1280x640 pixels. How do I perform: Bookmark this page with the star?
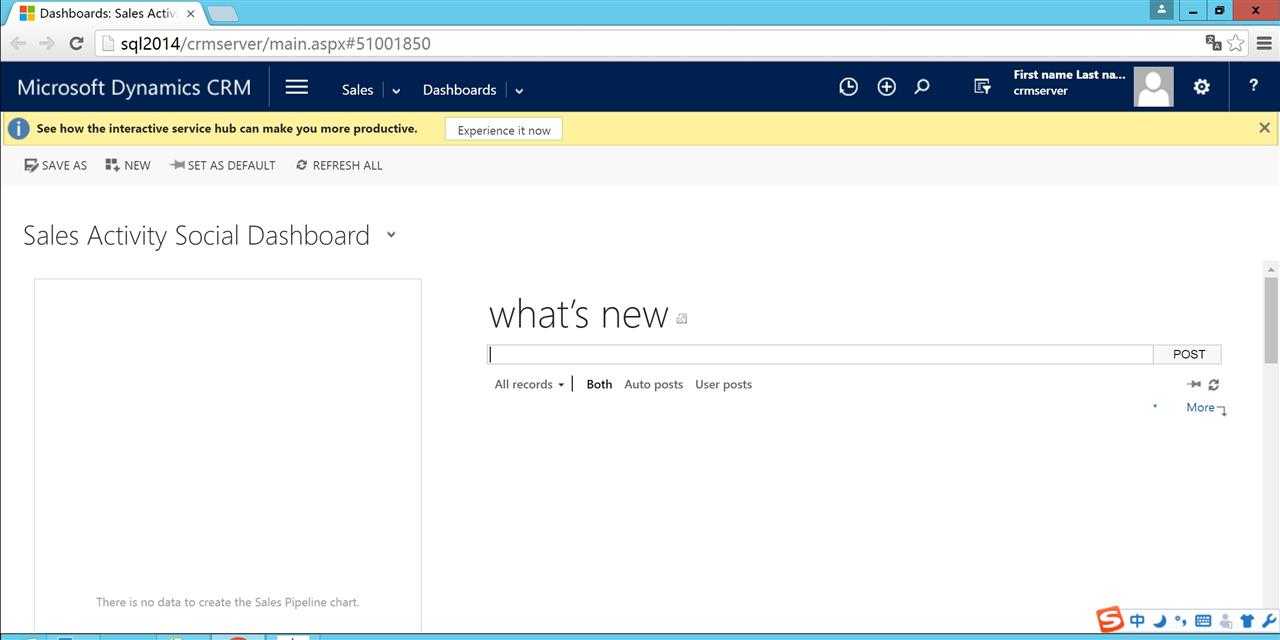point(1236,43)
